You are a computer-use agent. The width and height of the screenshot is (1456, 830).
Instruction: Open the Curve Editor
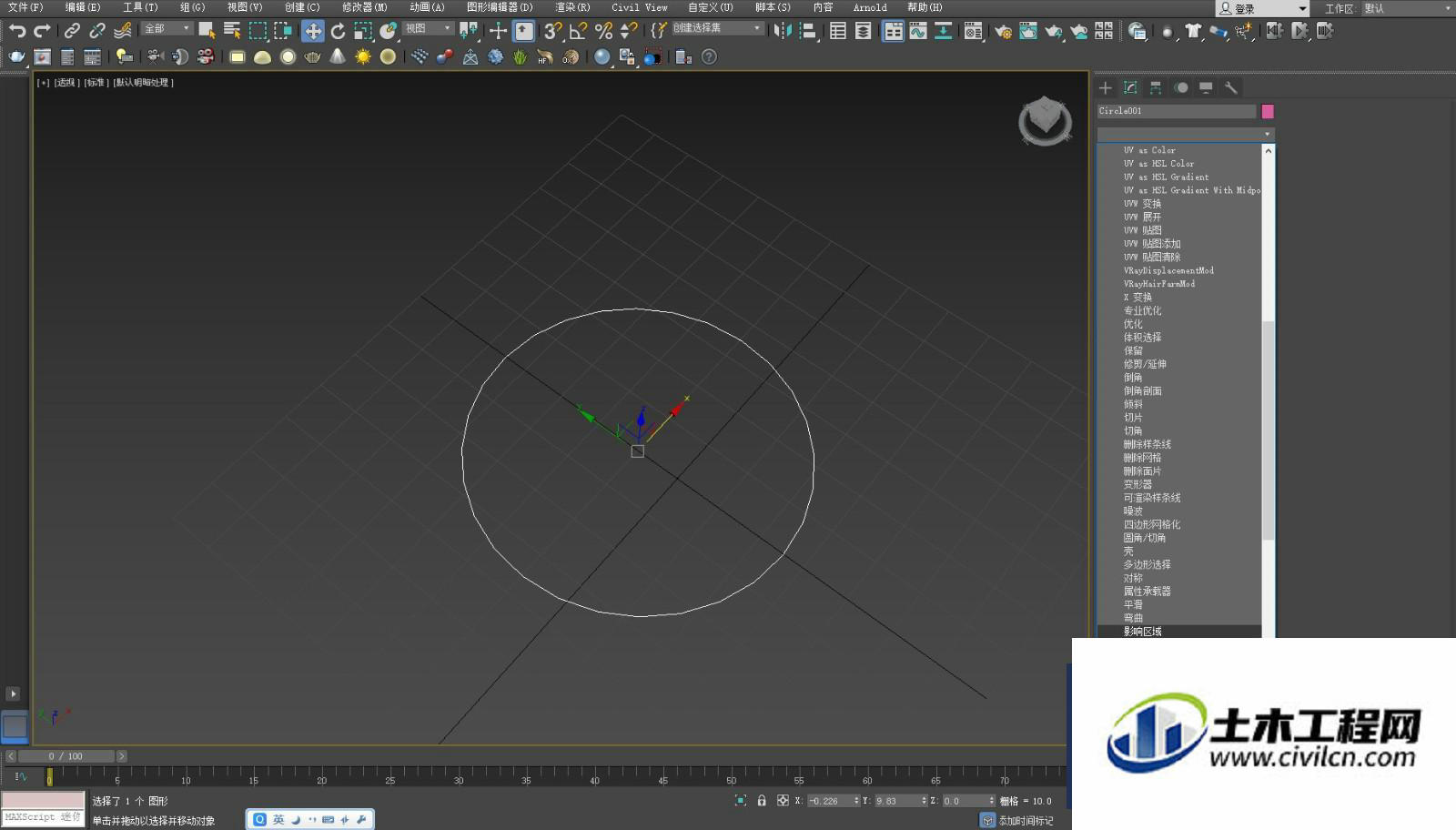918,31
